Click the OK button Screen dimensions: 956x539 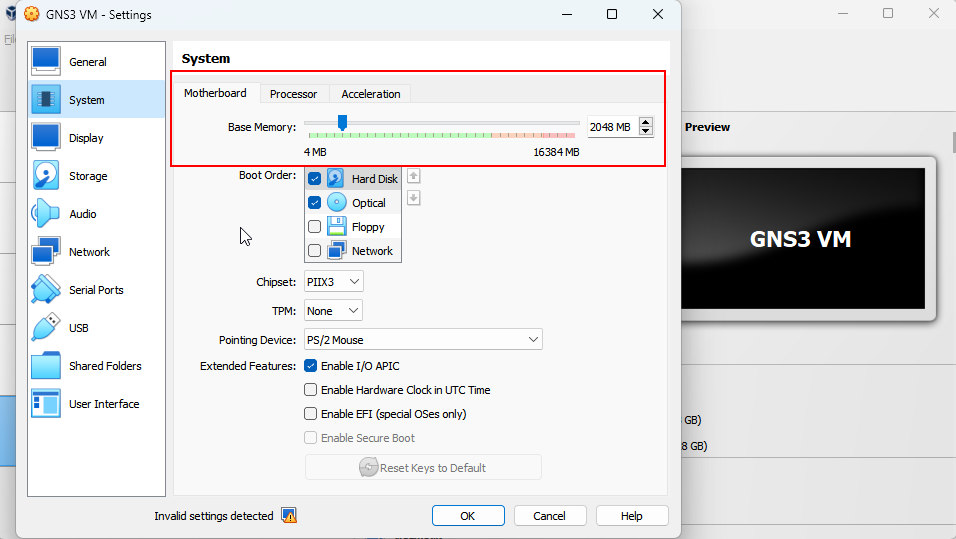pyautogui.click(x=467, y=516)
